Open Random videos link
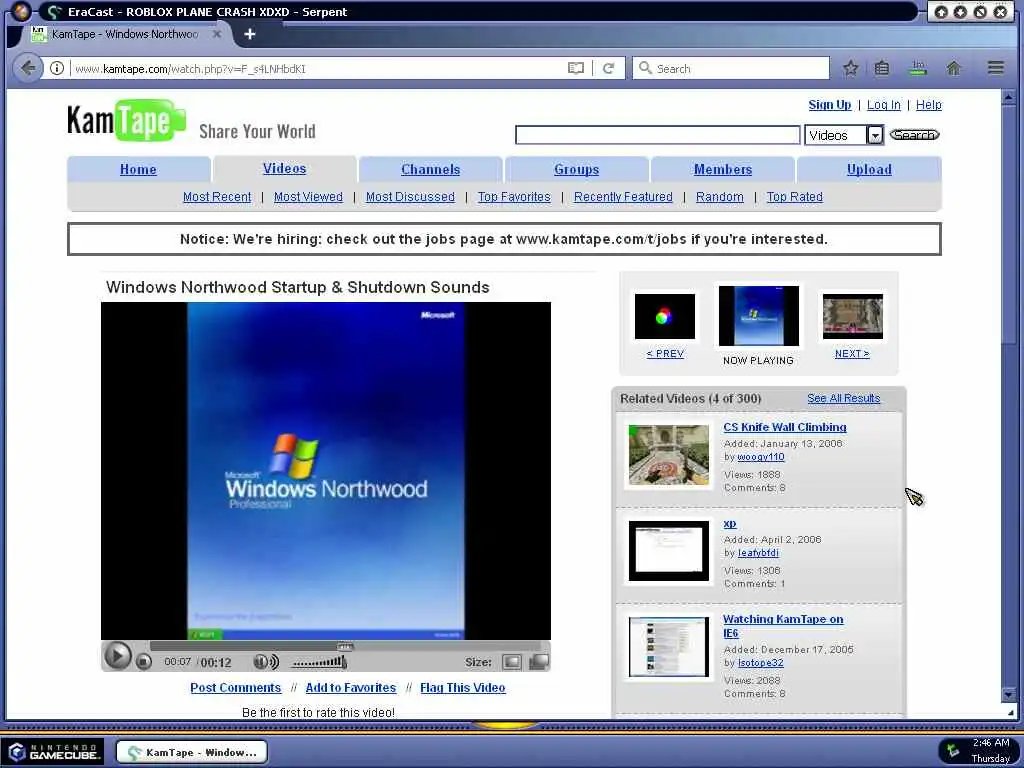 719,197
